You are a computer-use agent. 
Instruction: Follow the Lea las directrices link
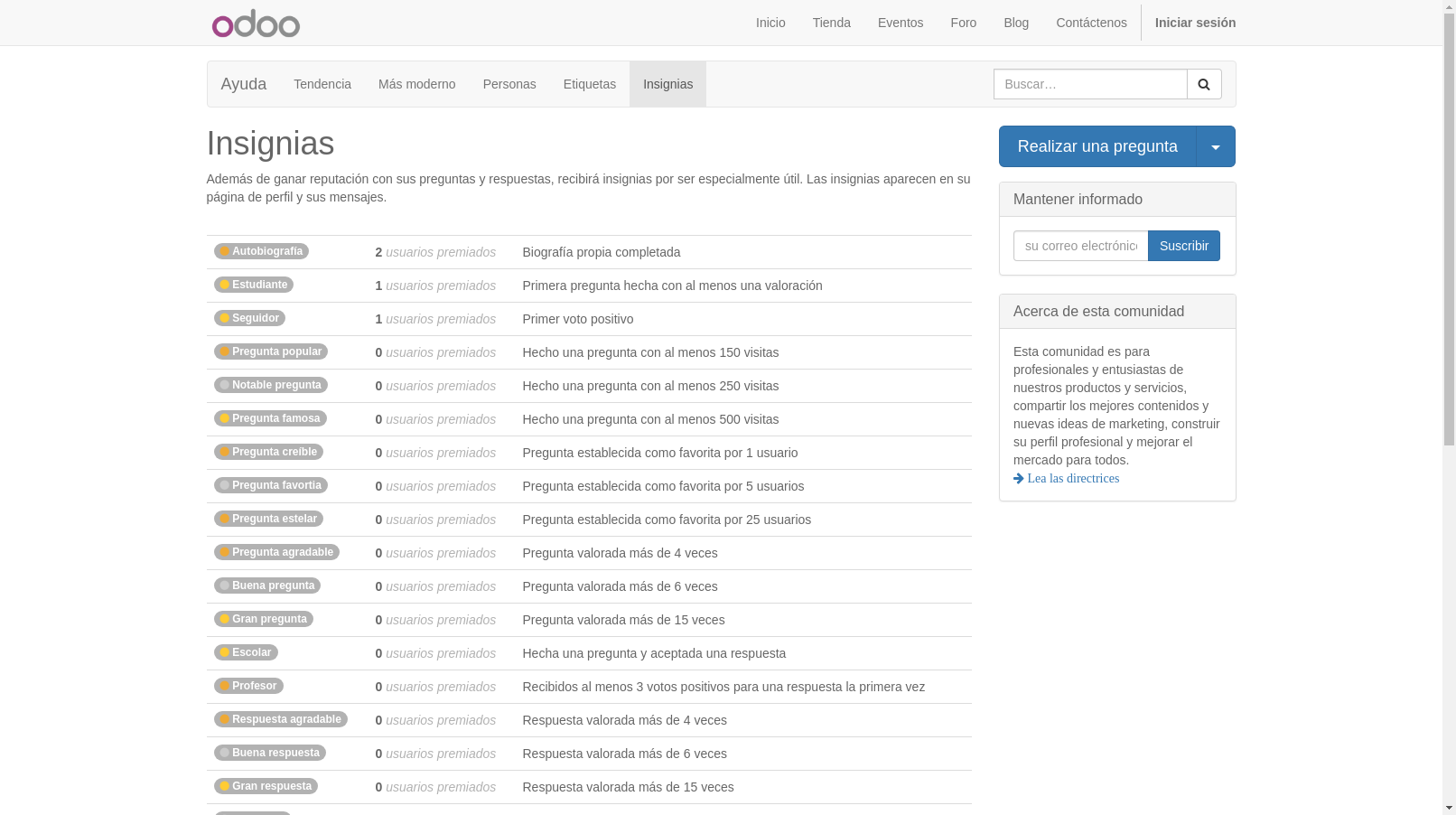(1072, 478)
